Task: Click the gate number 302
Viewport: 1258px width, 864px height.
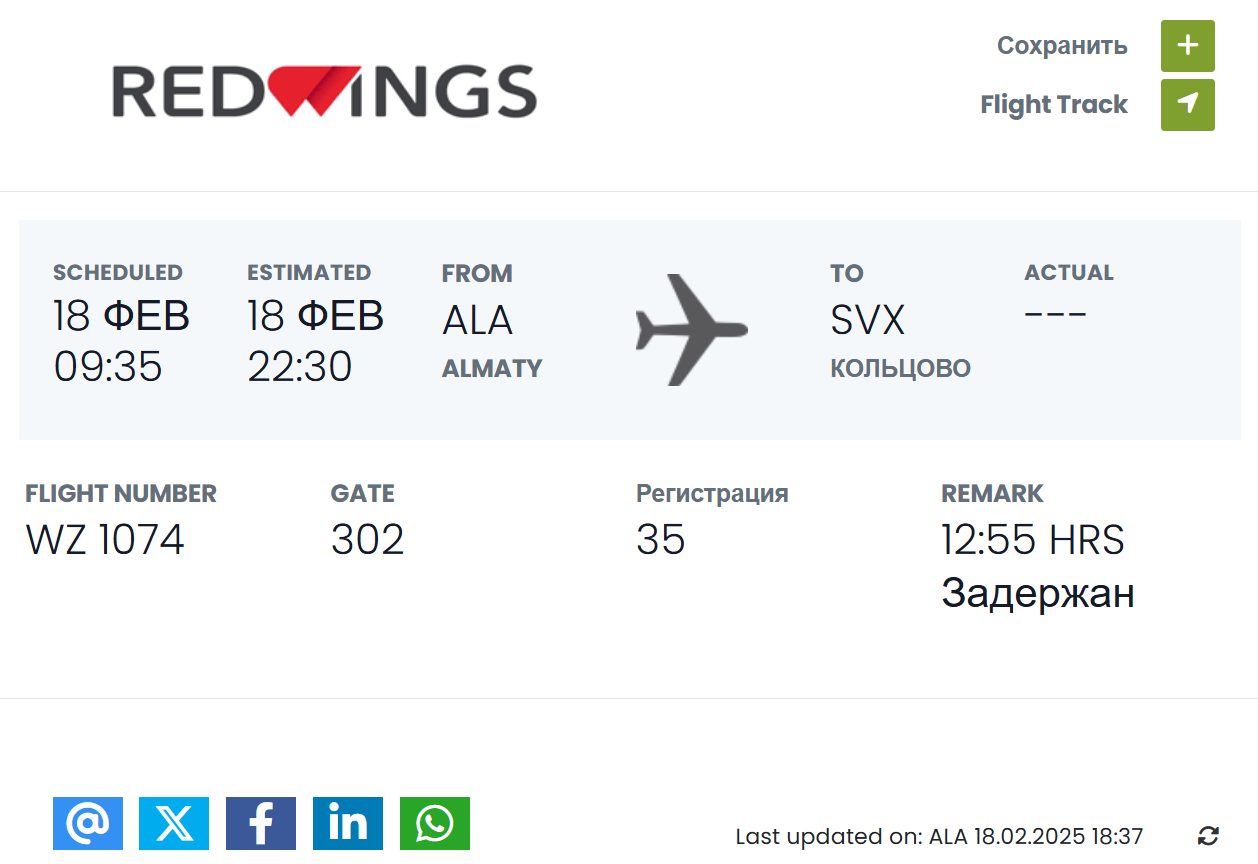Action: click(367, 540)
